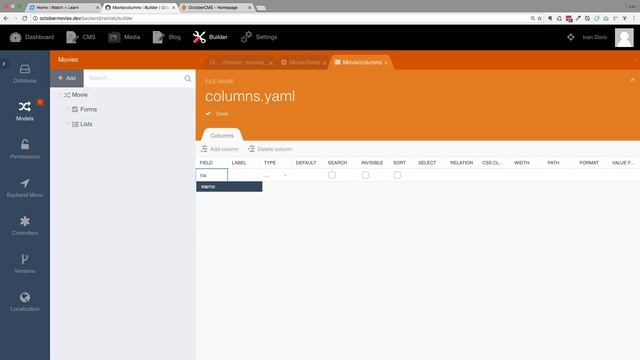
Task: Open Controllers in the sidebar
Action: [x=25, y=225]
